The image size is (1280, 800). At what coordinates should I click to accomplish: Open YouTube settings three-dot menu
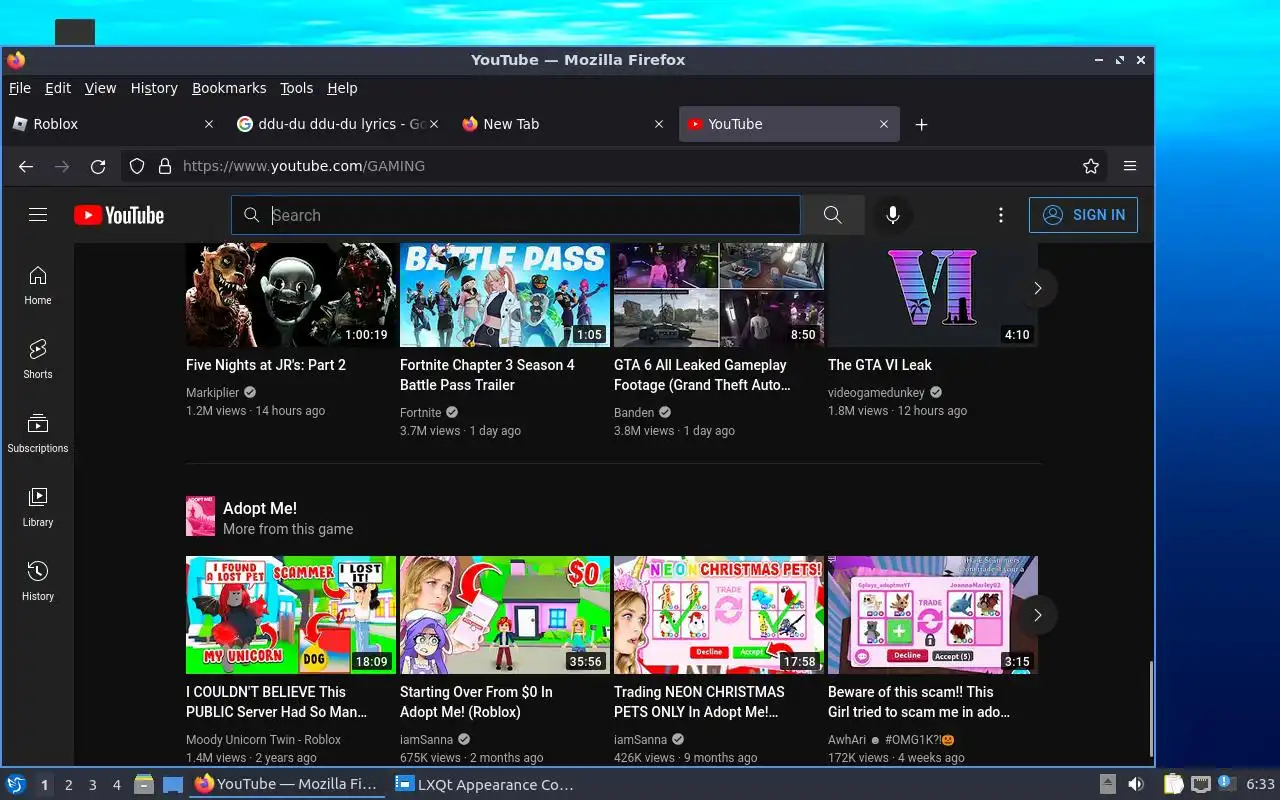pyautogui.click(x=1001, y=215)
